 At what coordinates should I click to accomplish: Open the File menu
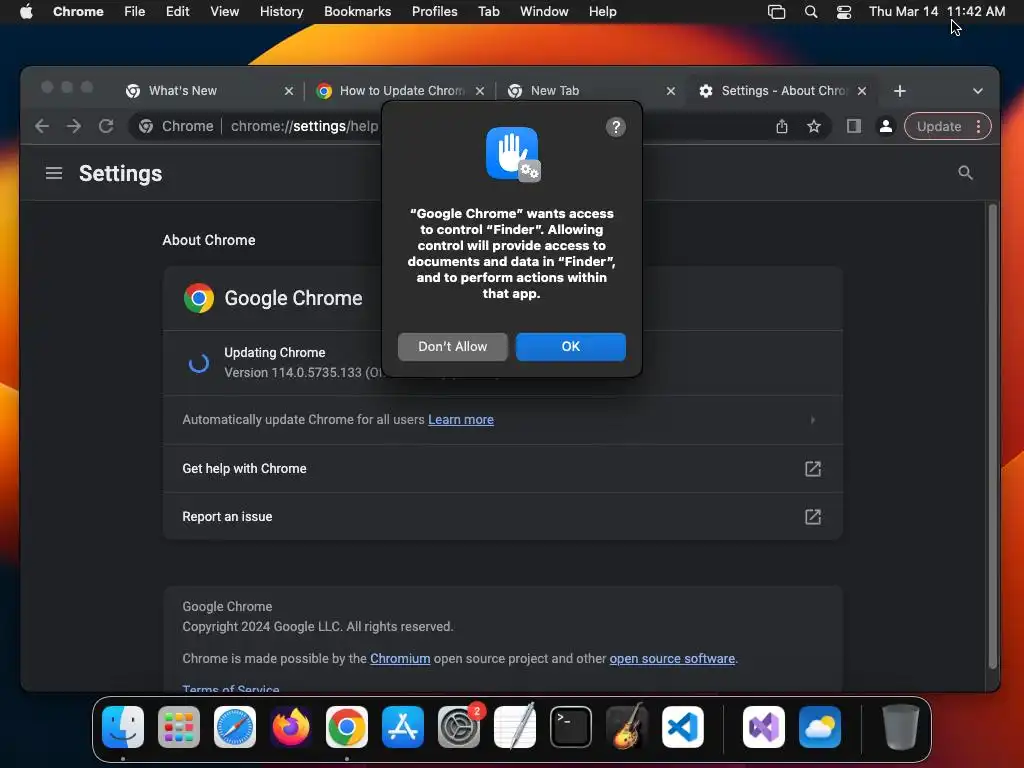tap(135, 12)
